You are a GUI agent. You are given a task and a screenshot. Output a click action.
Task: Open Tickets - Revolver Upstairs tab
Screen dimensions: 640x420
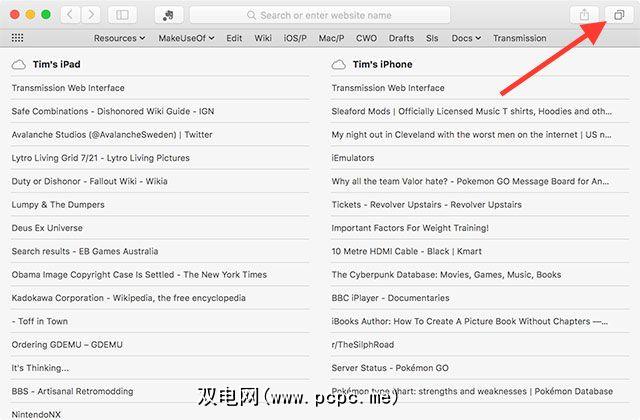[480, 204]
